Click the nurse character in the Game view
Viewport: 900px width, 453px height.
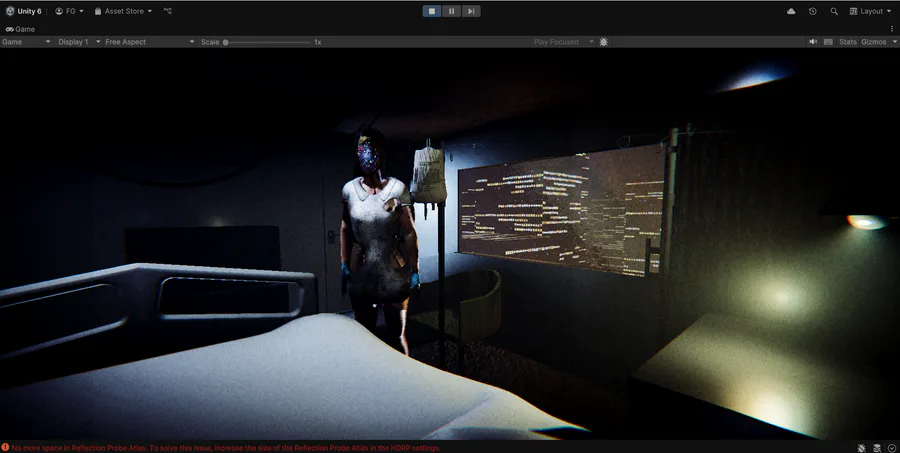[x=379, y=235]
